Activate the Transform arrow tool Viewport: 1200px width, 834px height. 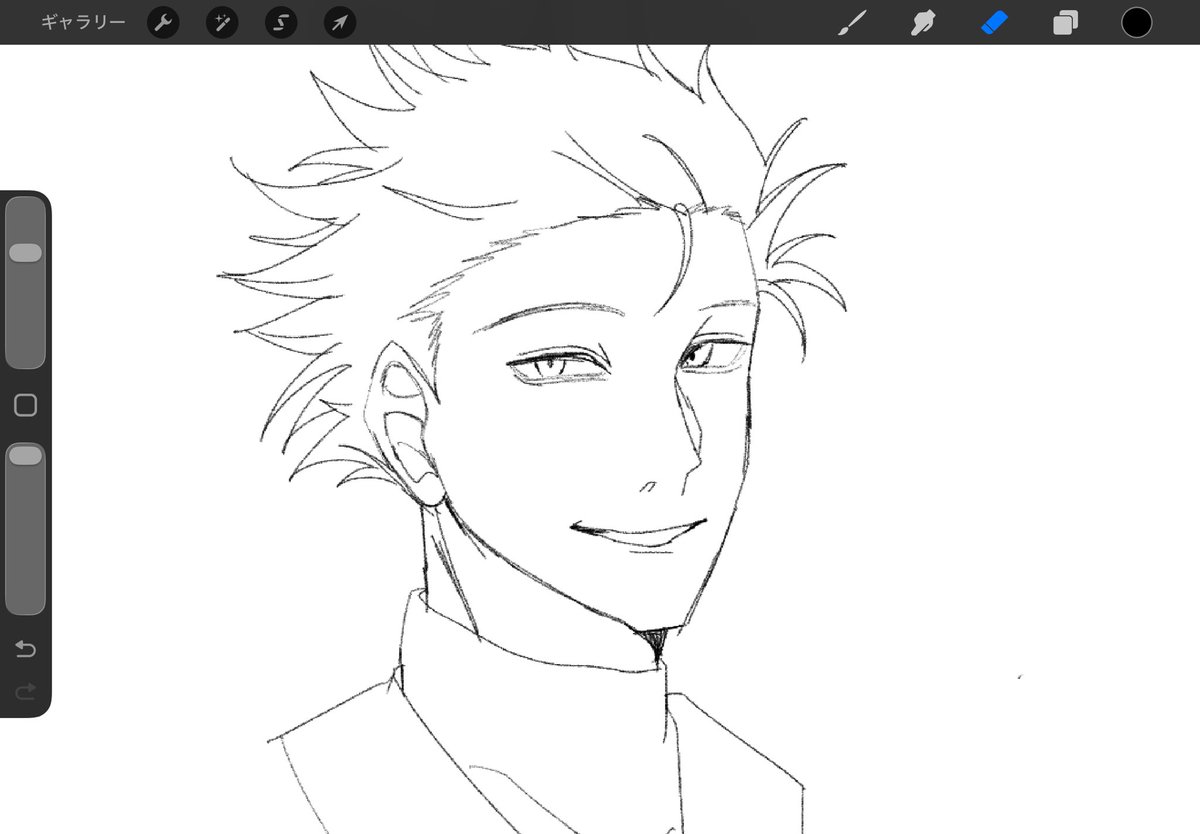click(340, 23)
